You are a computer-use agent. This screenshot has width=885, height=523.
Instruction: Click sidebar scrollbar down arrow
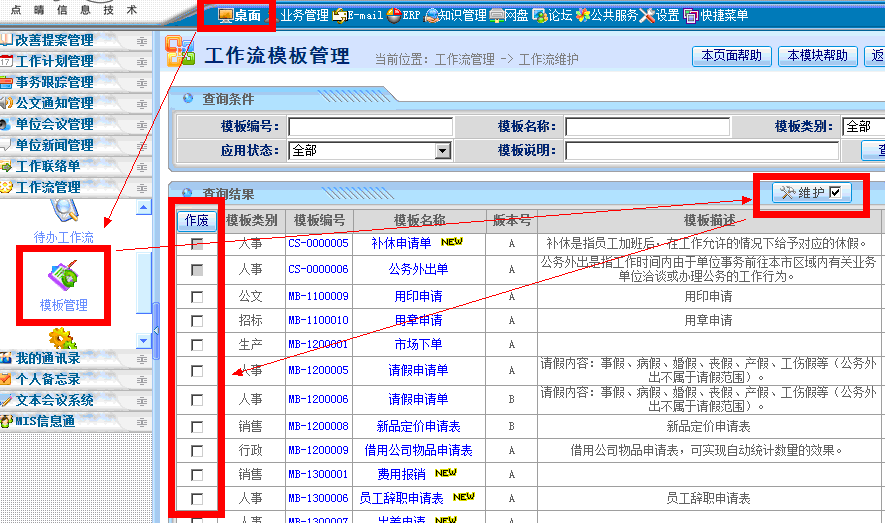(x=143, y=340)
